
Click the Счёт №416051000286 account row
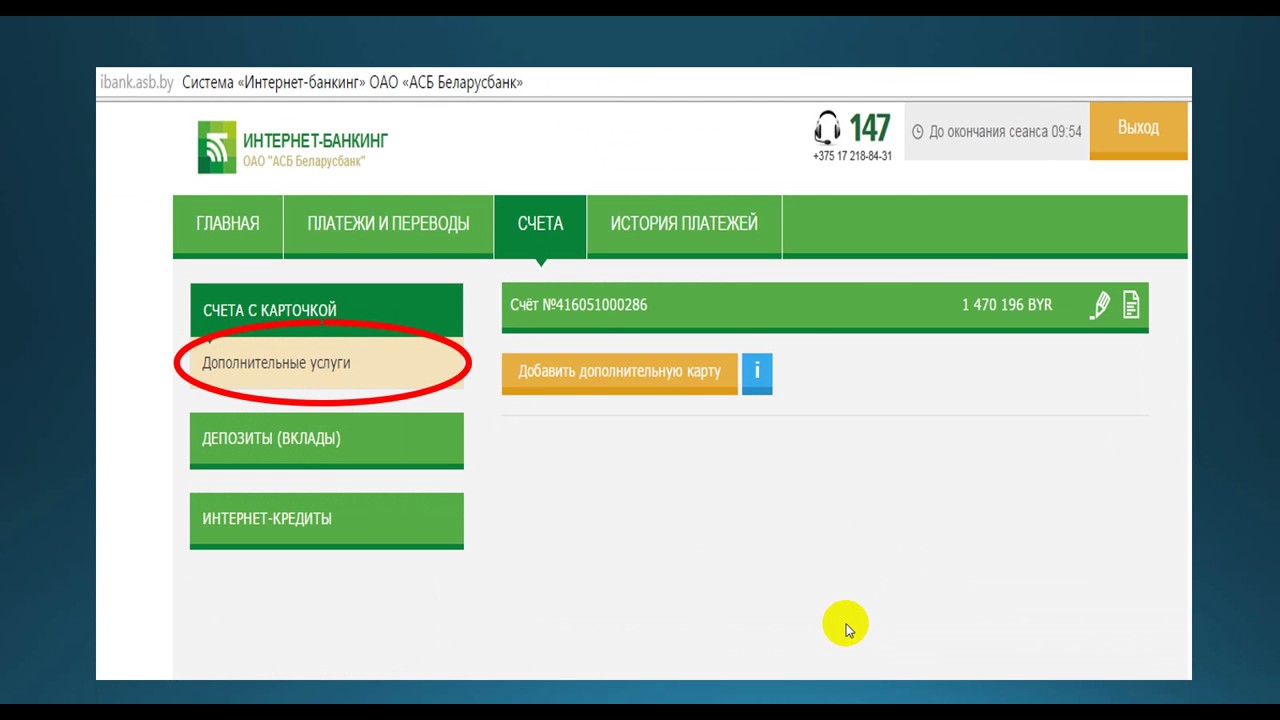click(x=825, y=306)
